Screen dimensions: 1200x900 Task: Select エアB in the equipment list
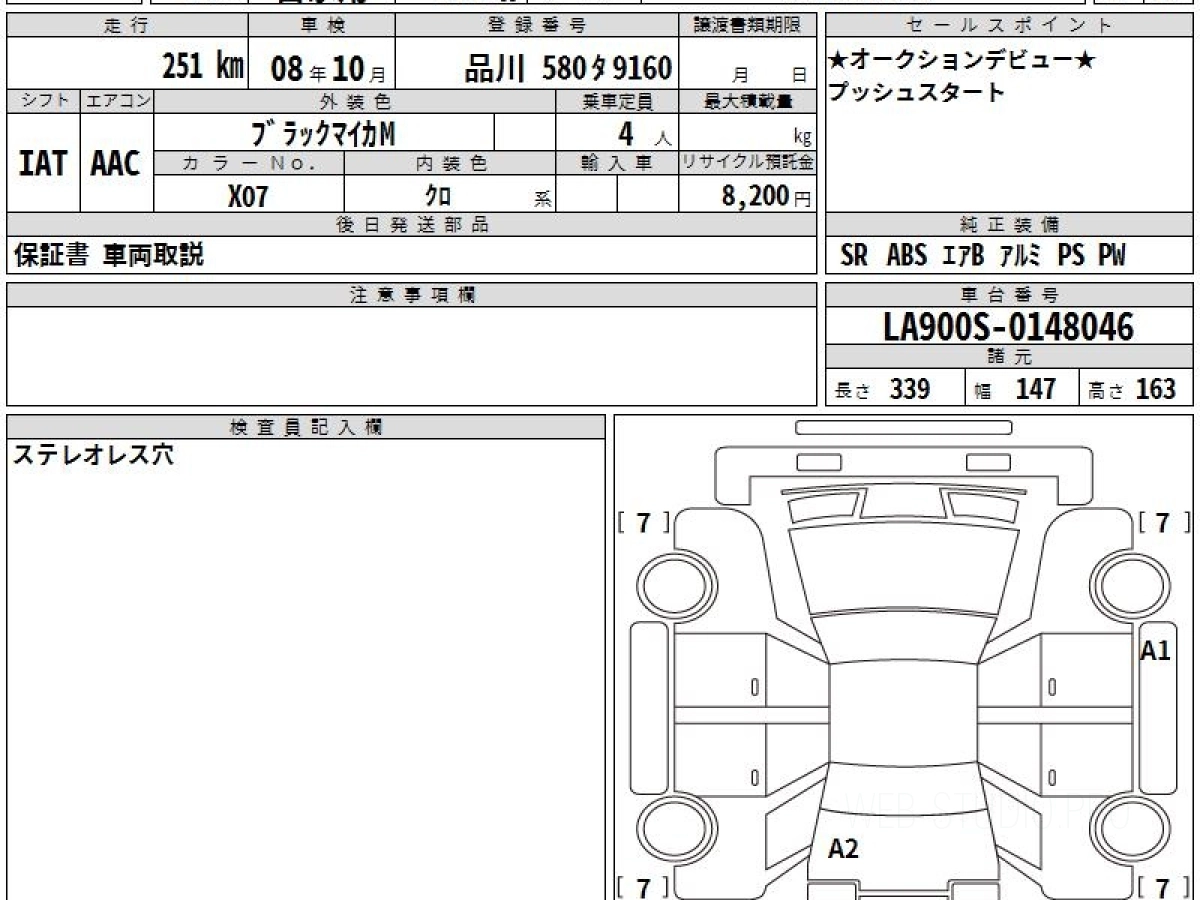[963, 256]
